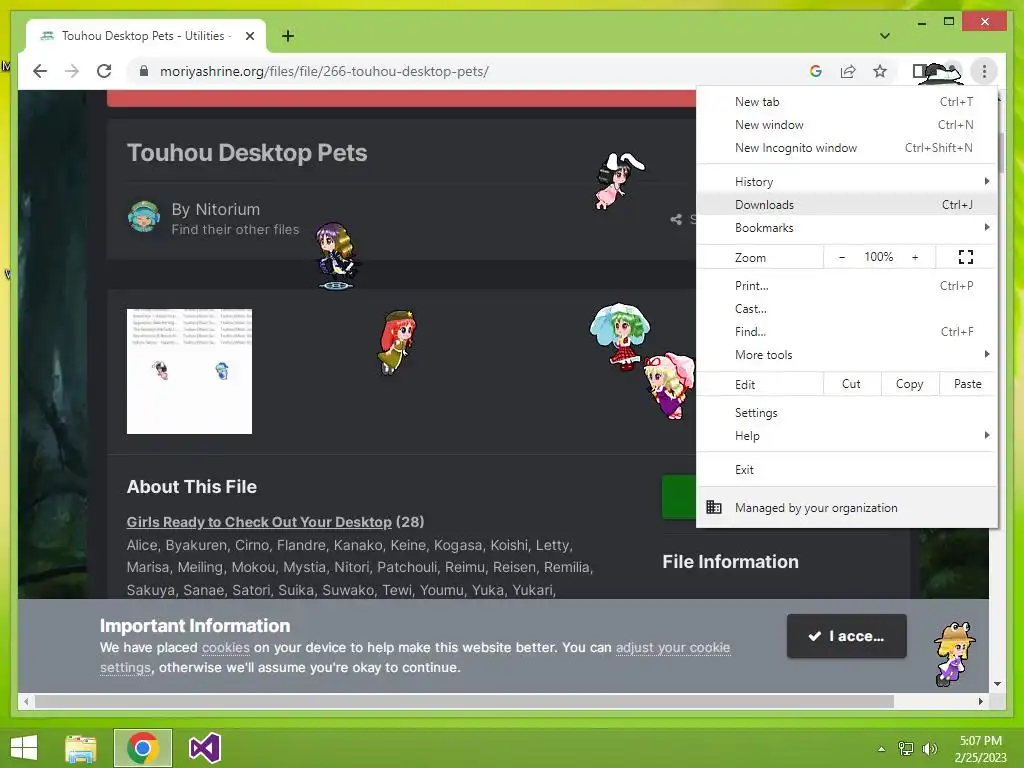Click the Chrome taskbar icon
Image resolution: width=1024 pixels, height=768 pixels.
tap(143, 748)
